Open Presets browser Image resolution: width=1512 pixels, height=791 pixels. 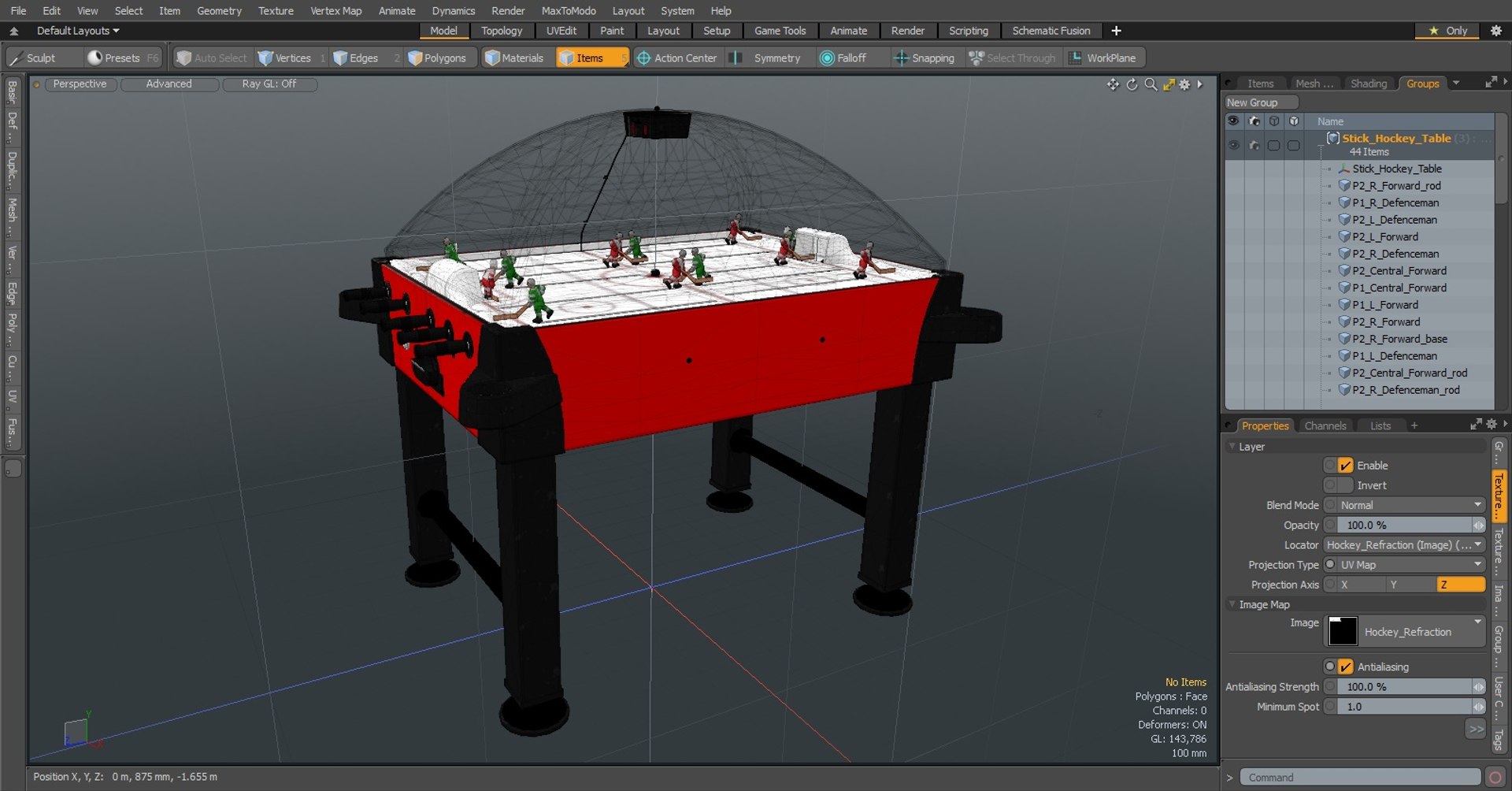[122, 58]
